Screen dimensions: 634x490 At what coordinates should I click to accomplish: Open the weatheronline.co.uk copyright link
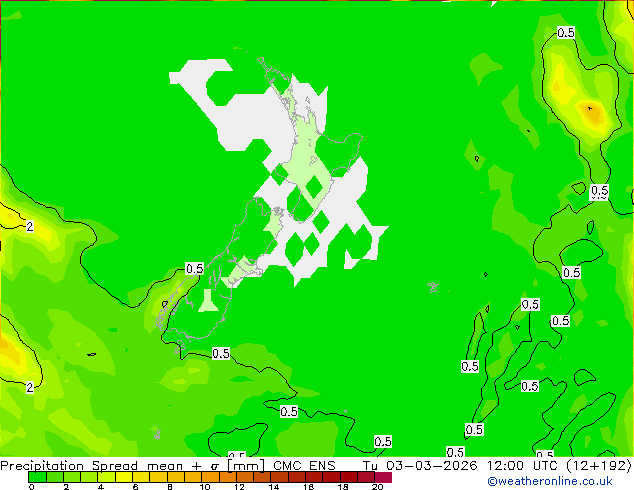tap(549, 481)
